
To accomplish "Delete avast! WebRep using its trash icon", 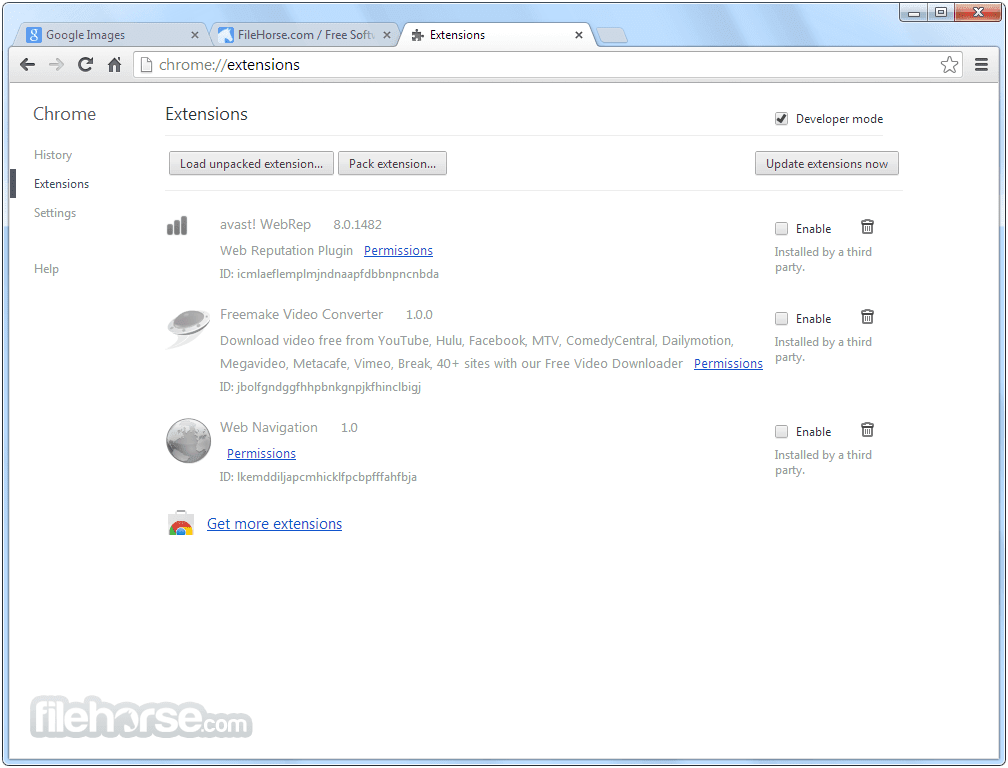I will pos(867,227).
